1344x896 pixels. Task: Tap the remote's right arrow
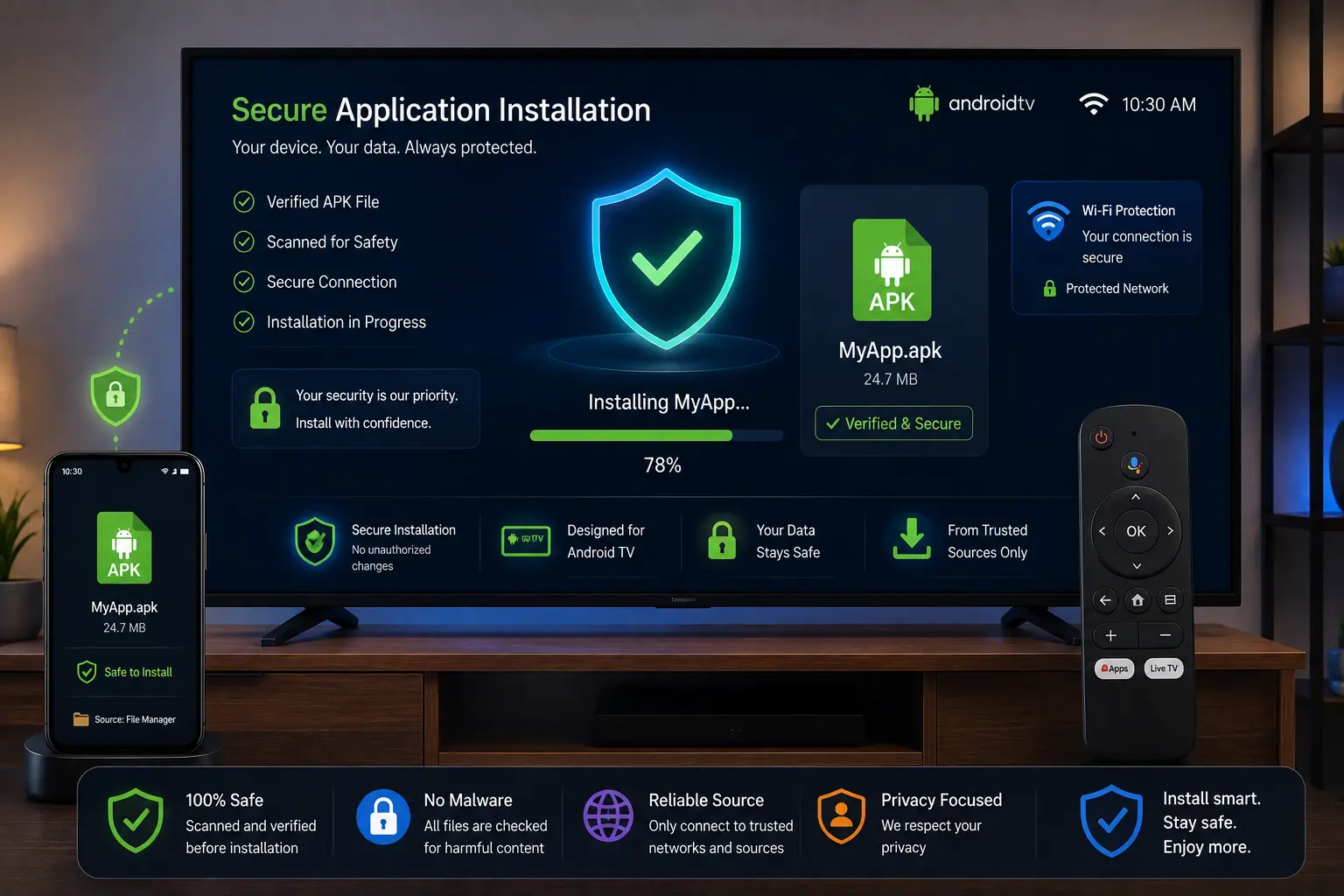click(1170, 531)
